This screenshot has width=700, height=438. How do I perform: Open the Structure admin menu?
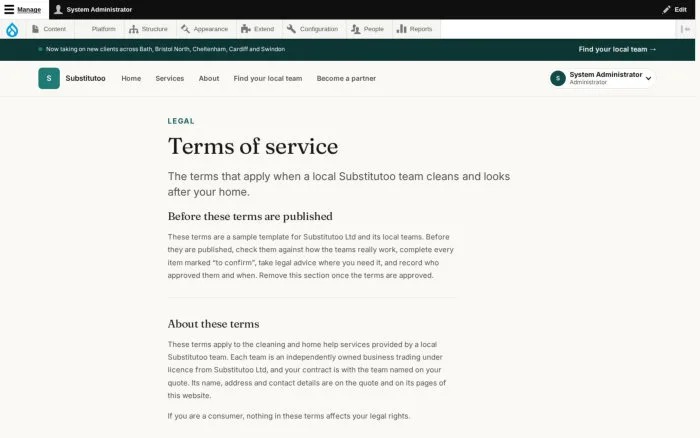pos(148,29)
